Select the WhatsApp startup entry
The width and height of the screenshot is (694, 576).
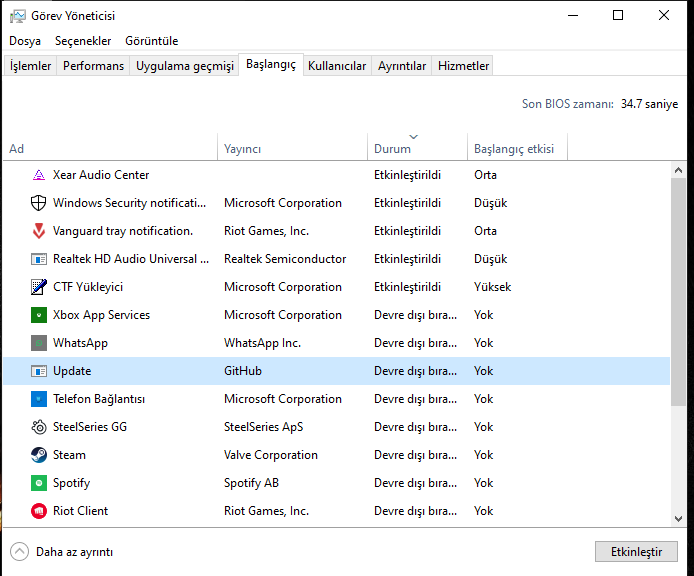pyautogui.click(x=80, y=343)
